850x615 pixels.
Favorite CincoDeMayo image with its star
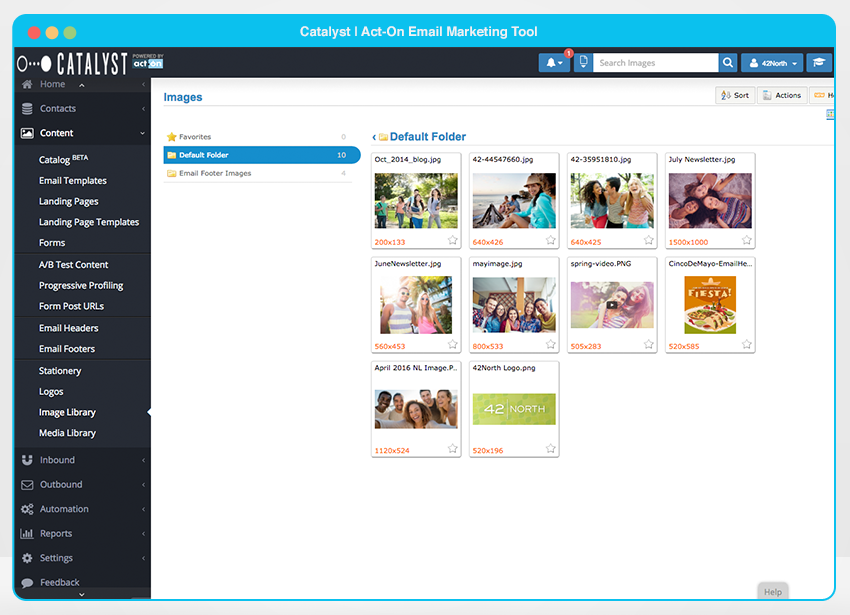747,344
